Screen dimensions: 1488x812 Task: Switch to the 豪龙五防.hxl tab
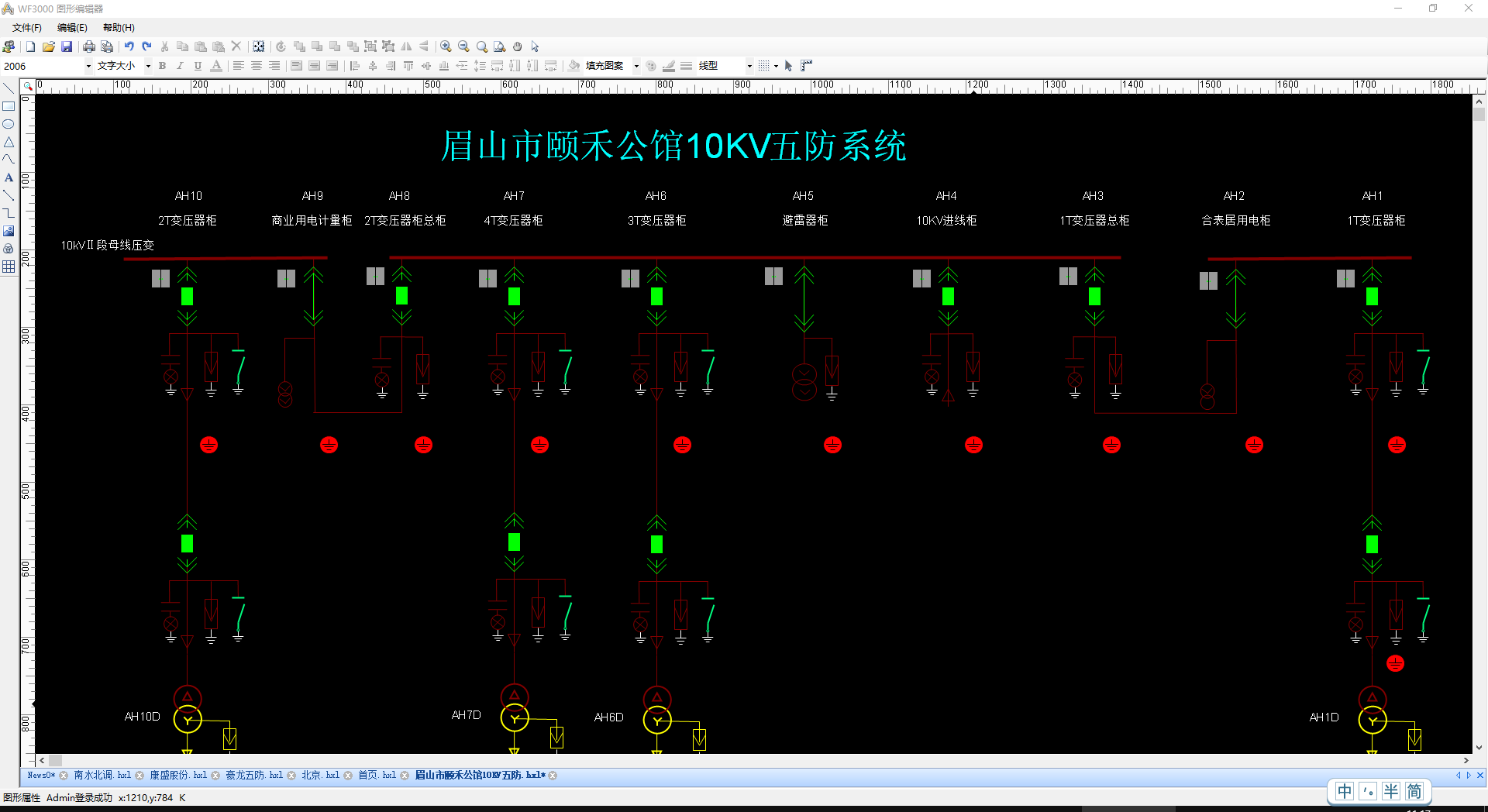[254, 775]
